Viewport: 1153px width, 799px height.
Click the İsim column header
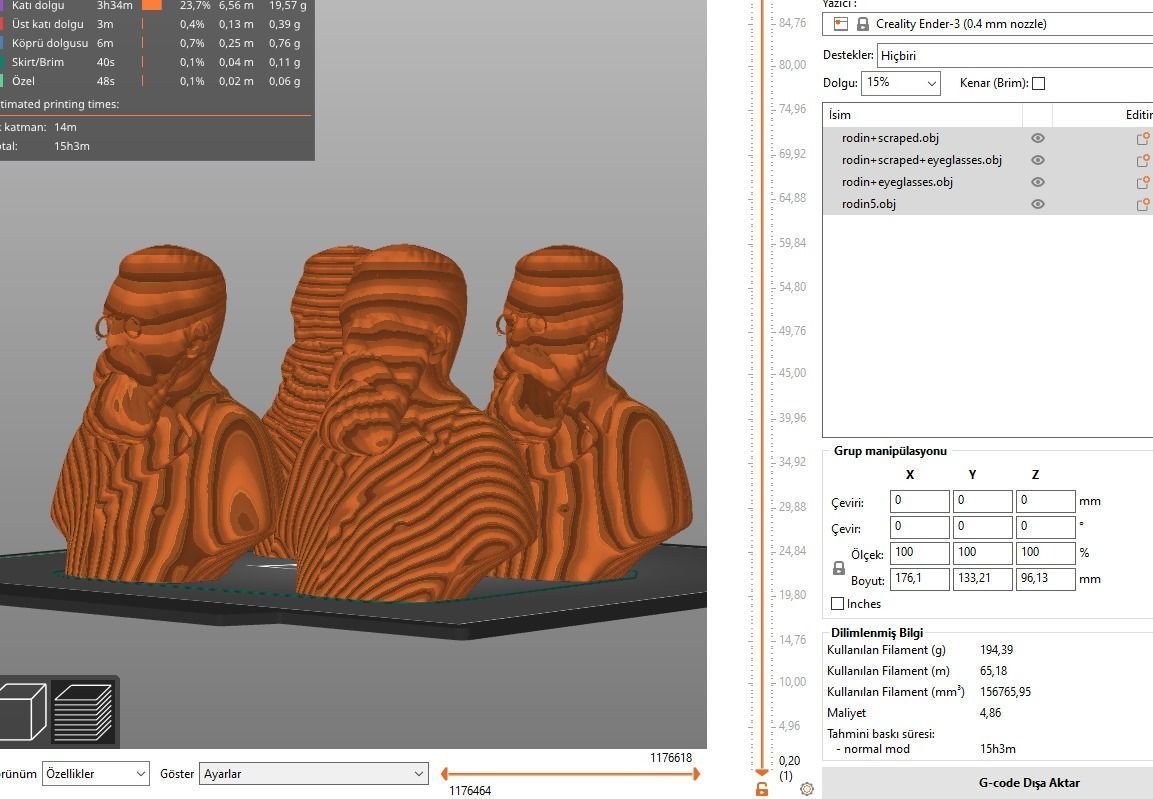pyautogui.click(x=840, y=114)
